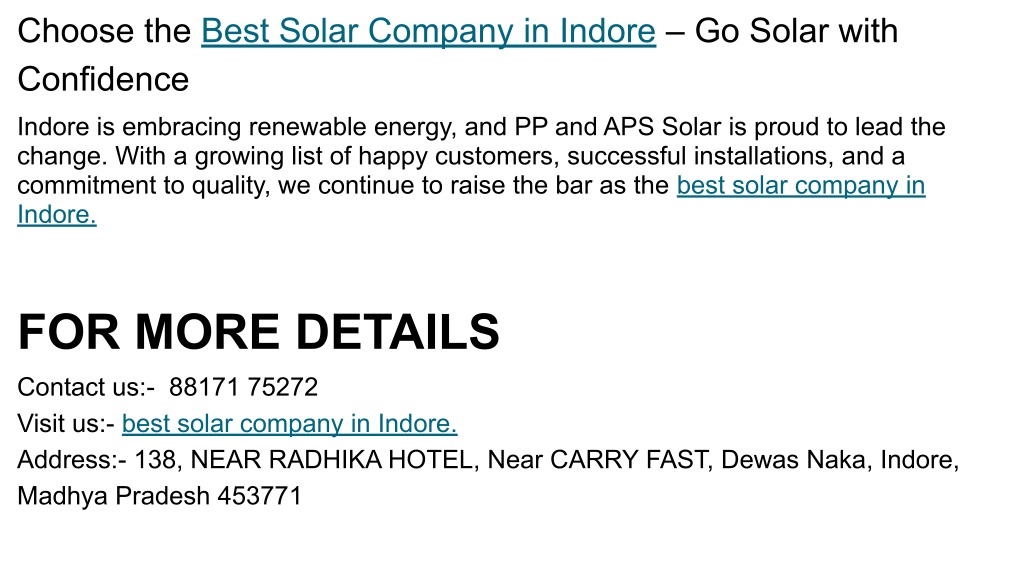The image size is (1024, 576).
Task: Click the 'Visit us:-' label text
Action: tap(66, 424)
